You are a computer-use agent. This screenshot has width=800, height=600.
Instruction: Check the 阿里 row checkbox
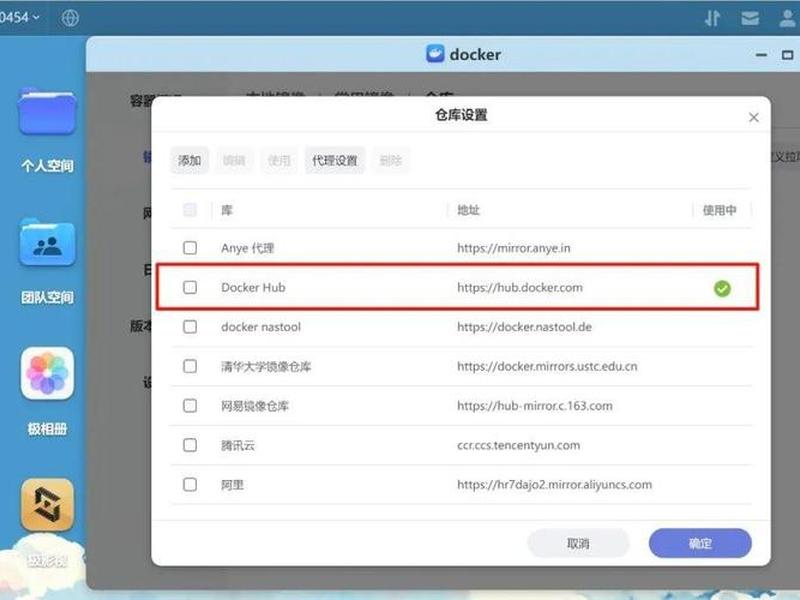pyautogui.click(x=190, y=484)
